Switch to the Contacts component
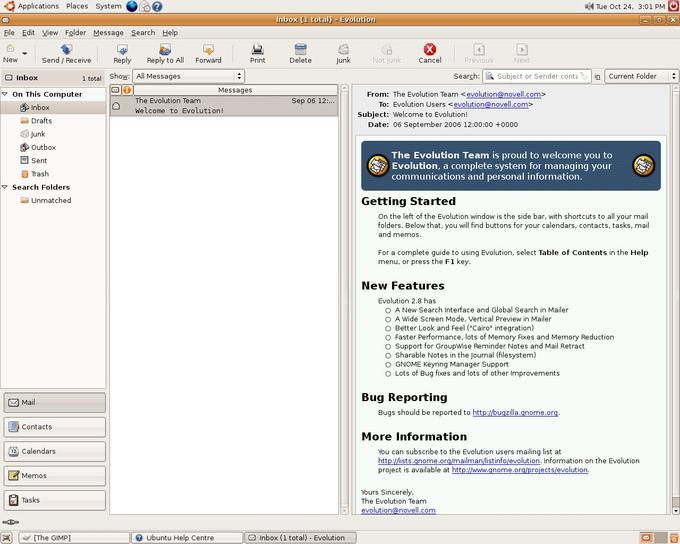The image size is (680, 544). point(55,427)
